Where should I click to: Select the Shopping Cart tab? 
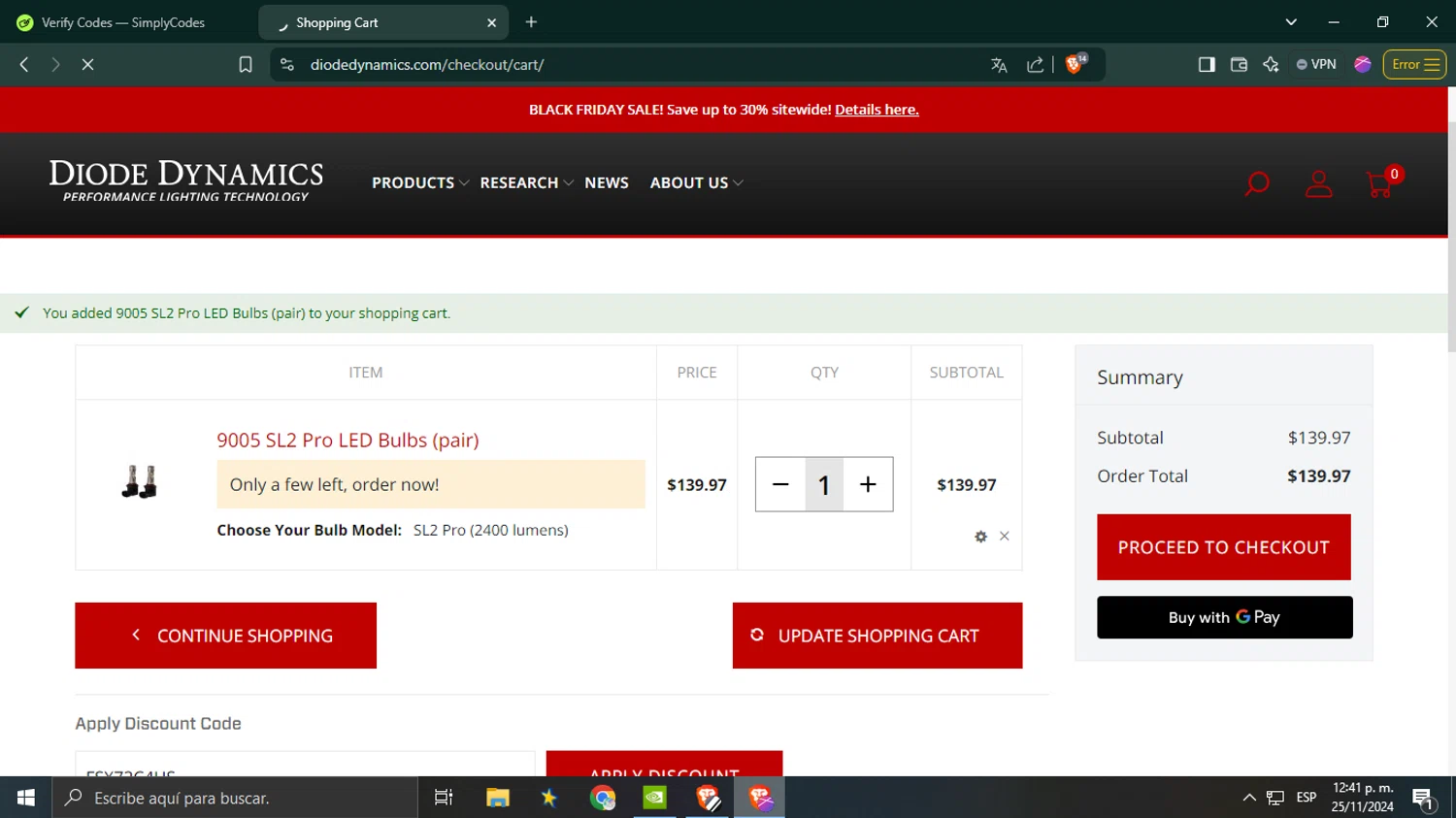(383, 22)
